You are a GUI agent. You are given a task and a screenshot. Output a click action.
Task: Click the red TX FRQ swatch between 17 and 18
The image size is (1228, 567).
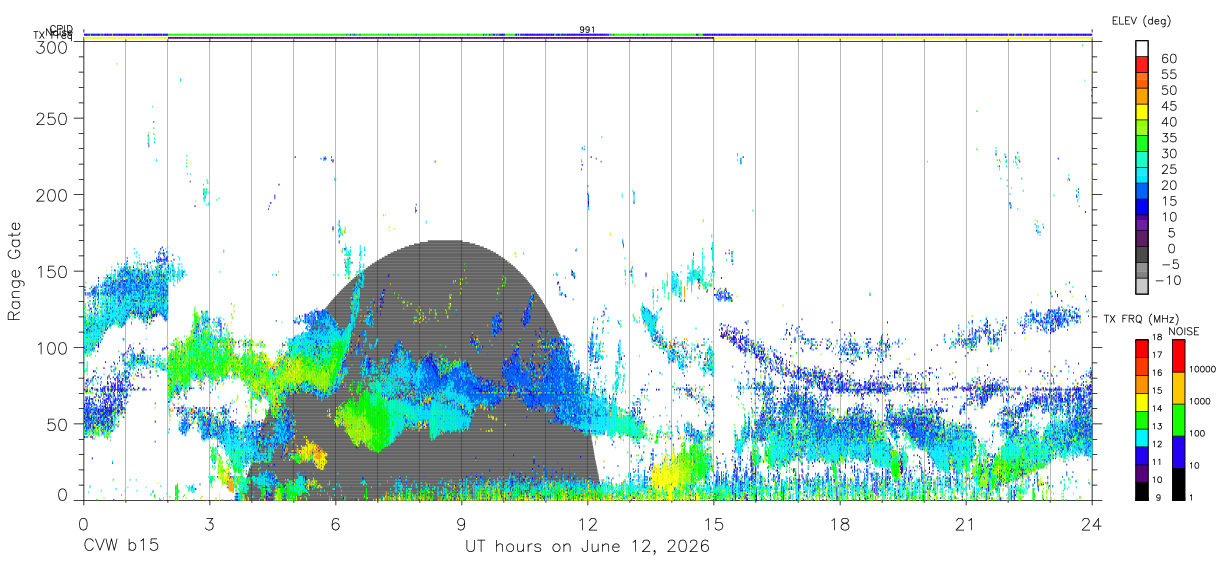[1141, 348]
